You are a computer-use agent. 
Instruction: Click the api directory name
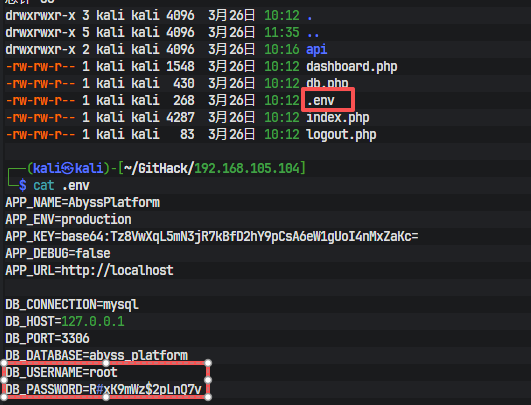tap(316, 50)
